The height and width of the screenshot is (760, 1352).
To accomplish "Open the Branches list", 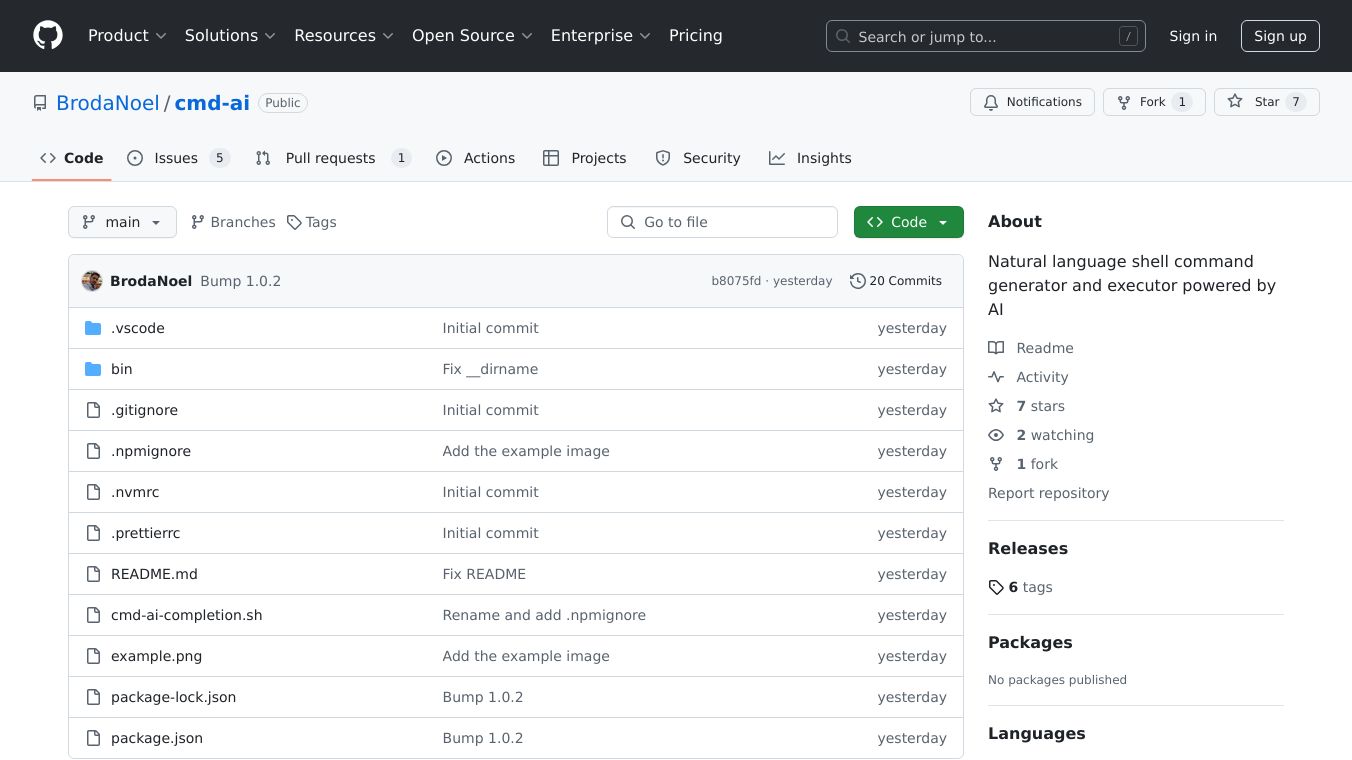I will coord(233,222).
